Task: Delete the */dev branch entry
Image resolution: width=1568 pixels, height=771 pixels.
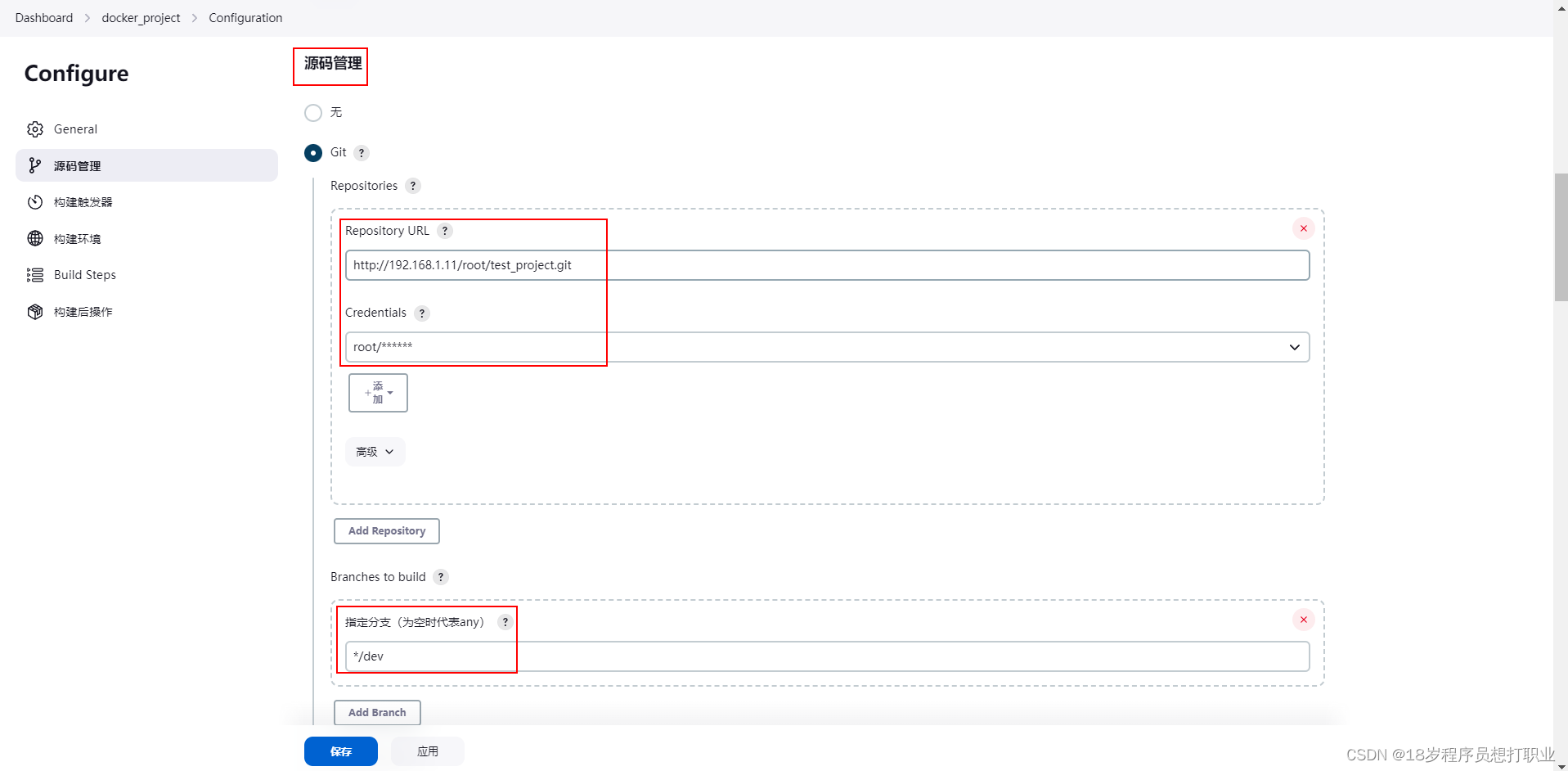Action: pyautogui.click(x=1304, y=620)
